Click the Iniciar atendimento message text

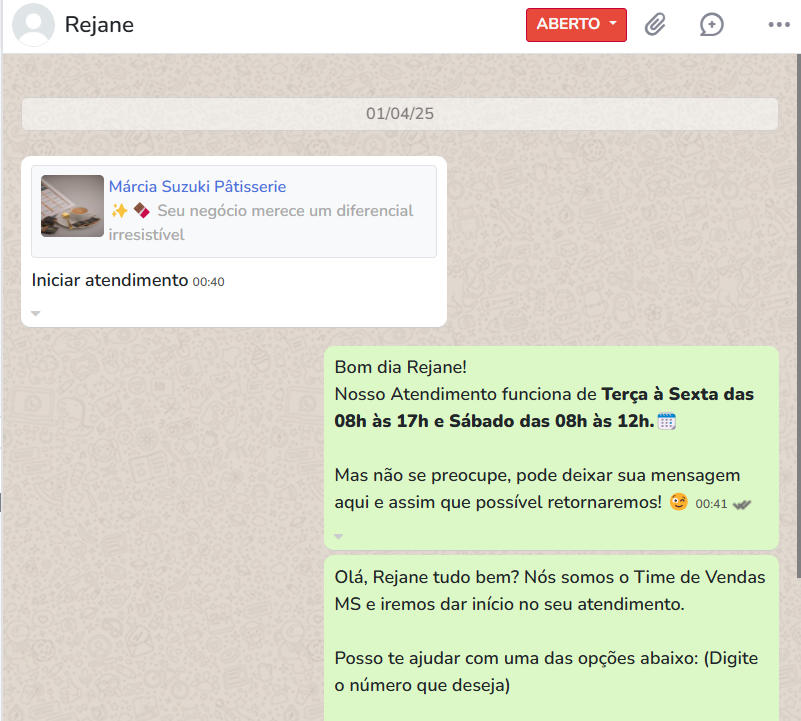tap(110, 281)
